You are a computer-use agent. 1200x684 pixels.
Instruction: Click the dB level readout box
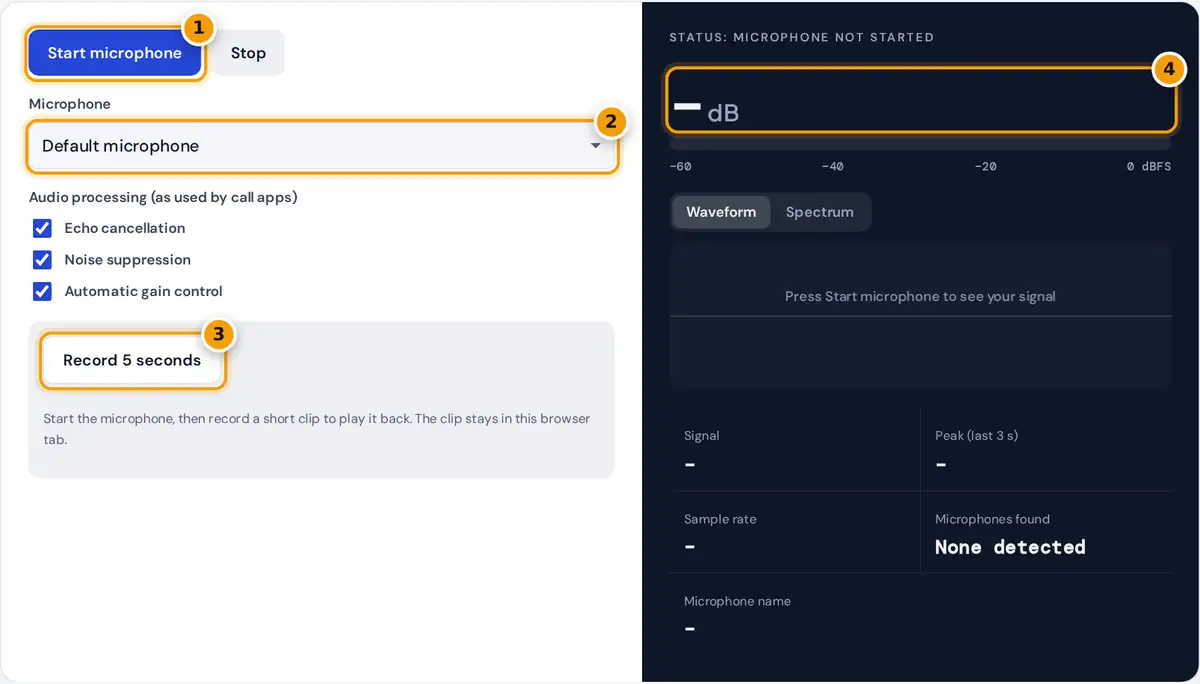tap(921, 100)
